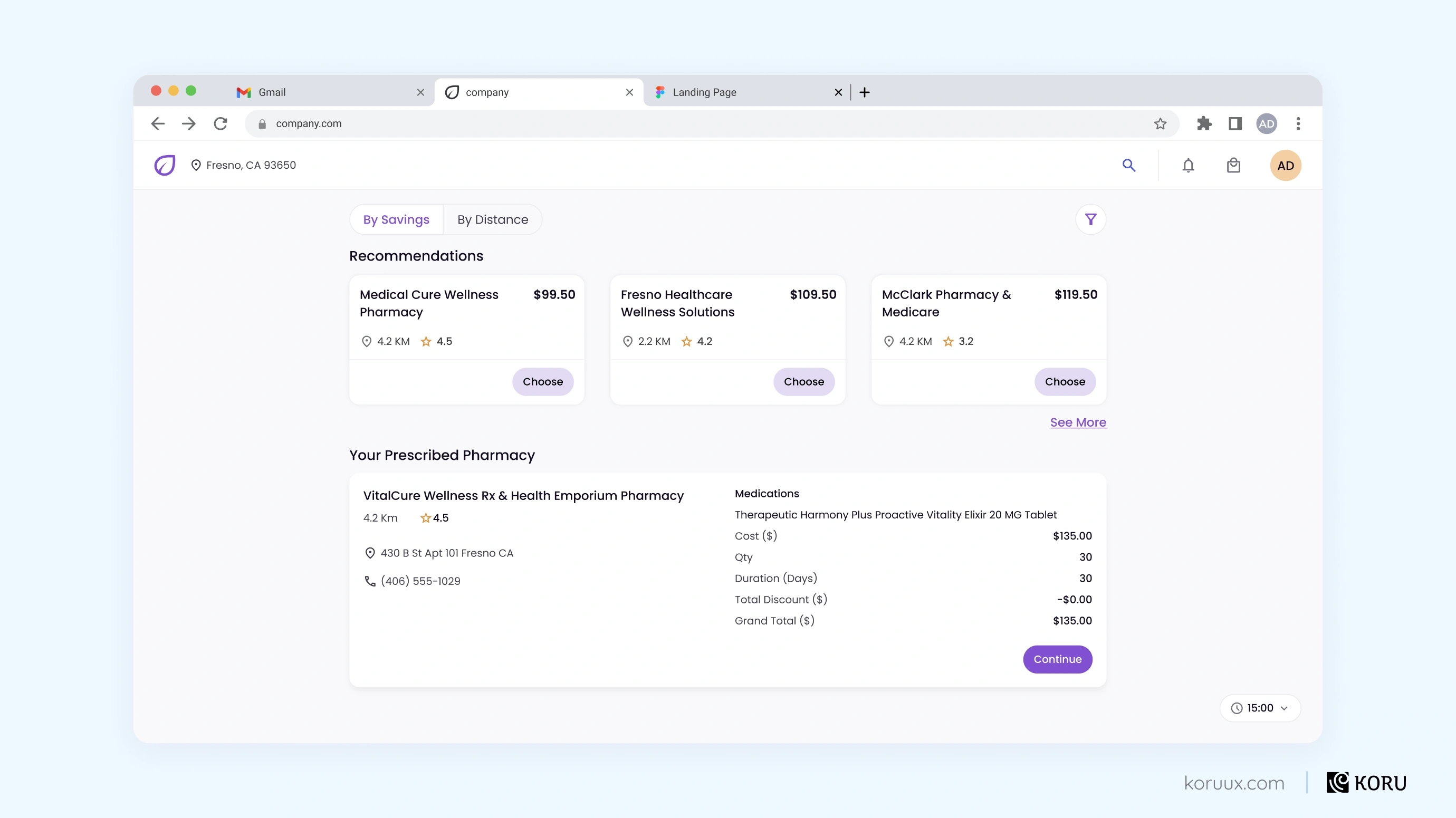The width and height of the screenshot is (1456, 818).
Task: Open a new browser tab
Action: coord(864,92)
